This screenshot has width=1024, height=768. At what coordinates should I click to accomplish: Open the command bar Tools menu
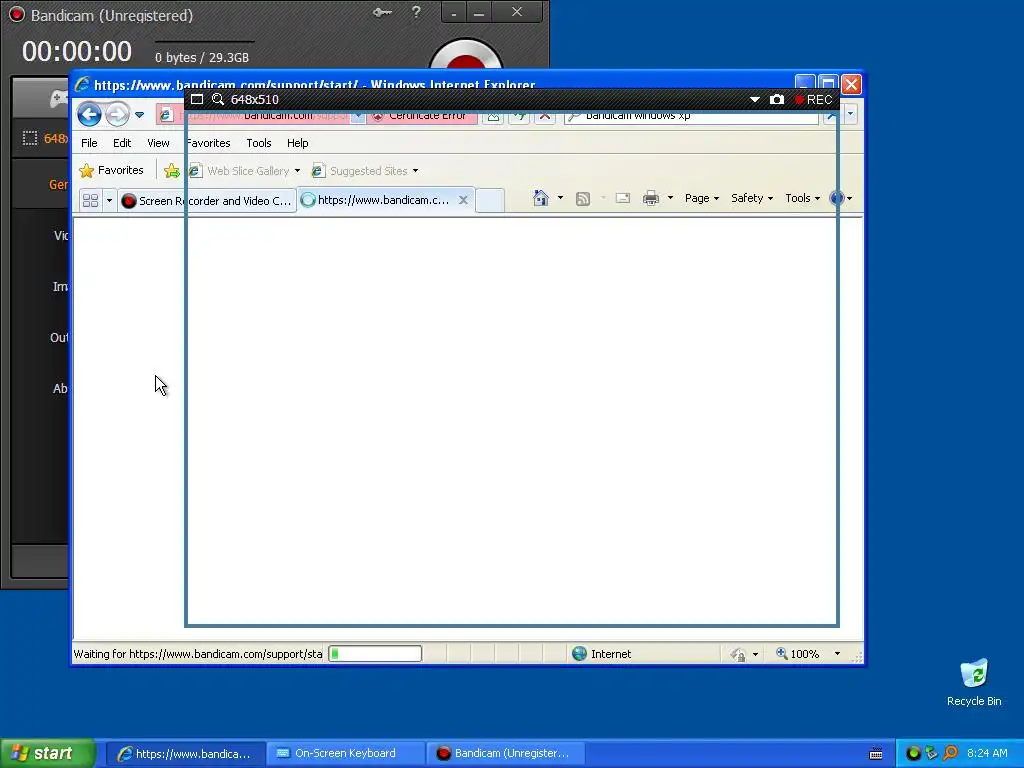tap(802, 198)
